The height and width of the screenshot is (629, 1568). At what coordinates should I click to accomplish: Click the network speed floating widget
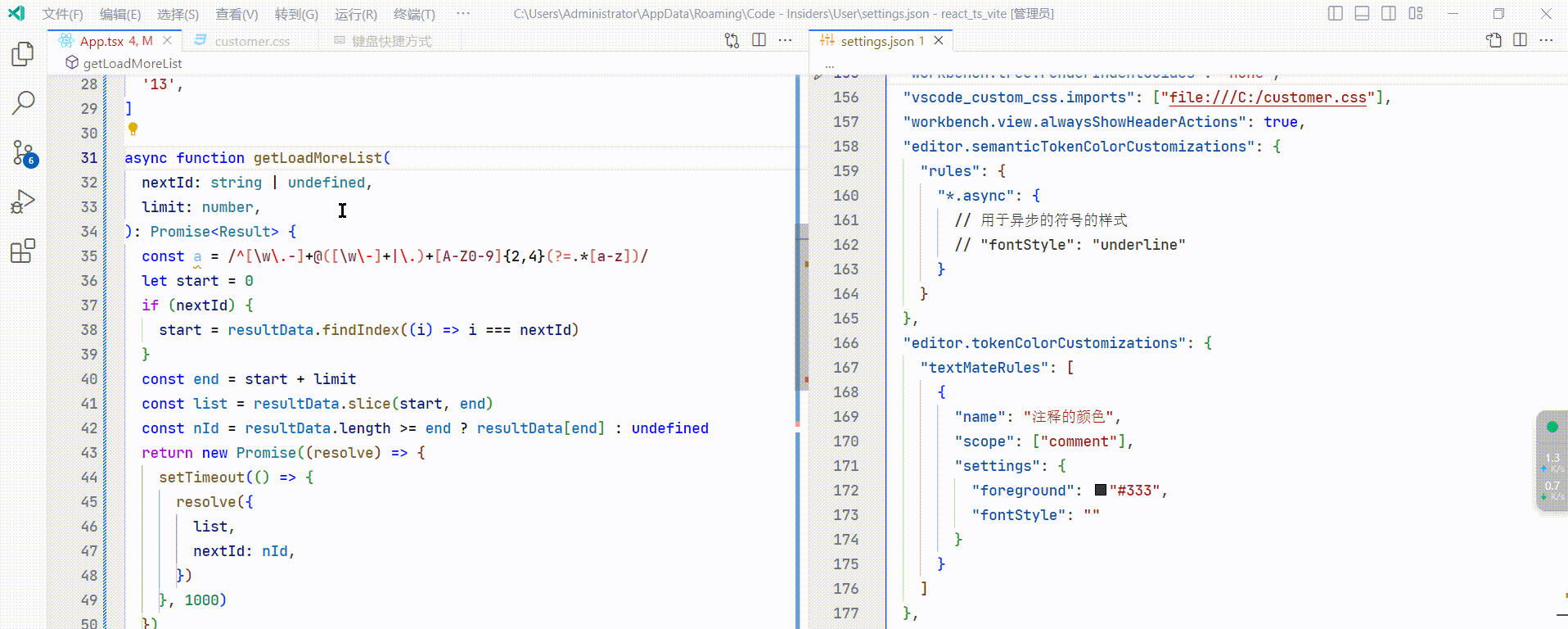(1552, 461)
